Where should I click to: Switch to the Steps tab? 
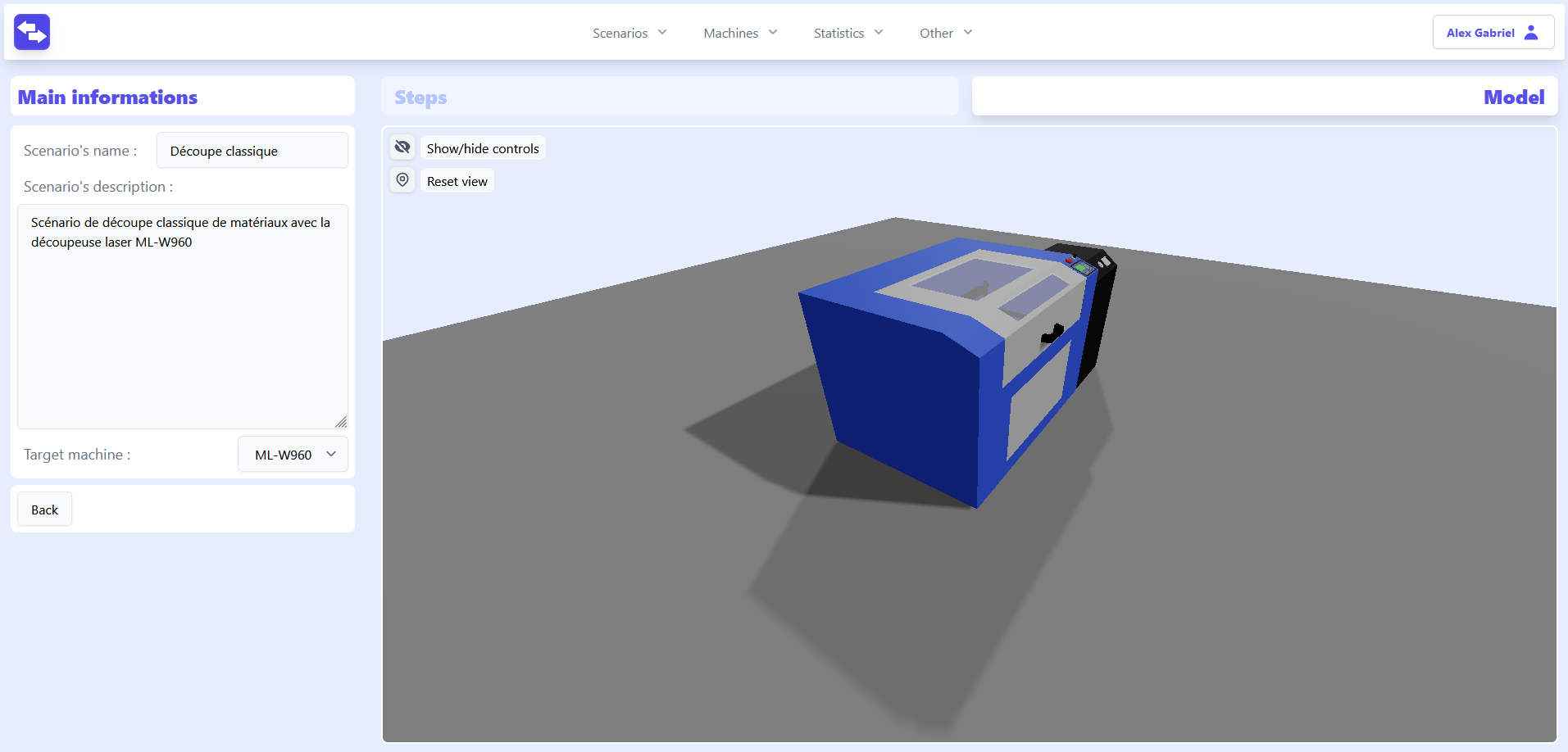click(x=421, y=97)
